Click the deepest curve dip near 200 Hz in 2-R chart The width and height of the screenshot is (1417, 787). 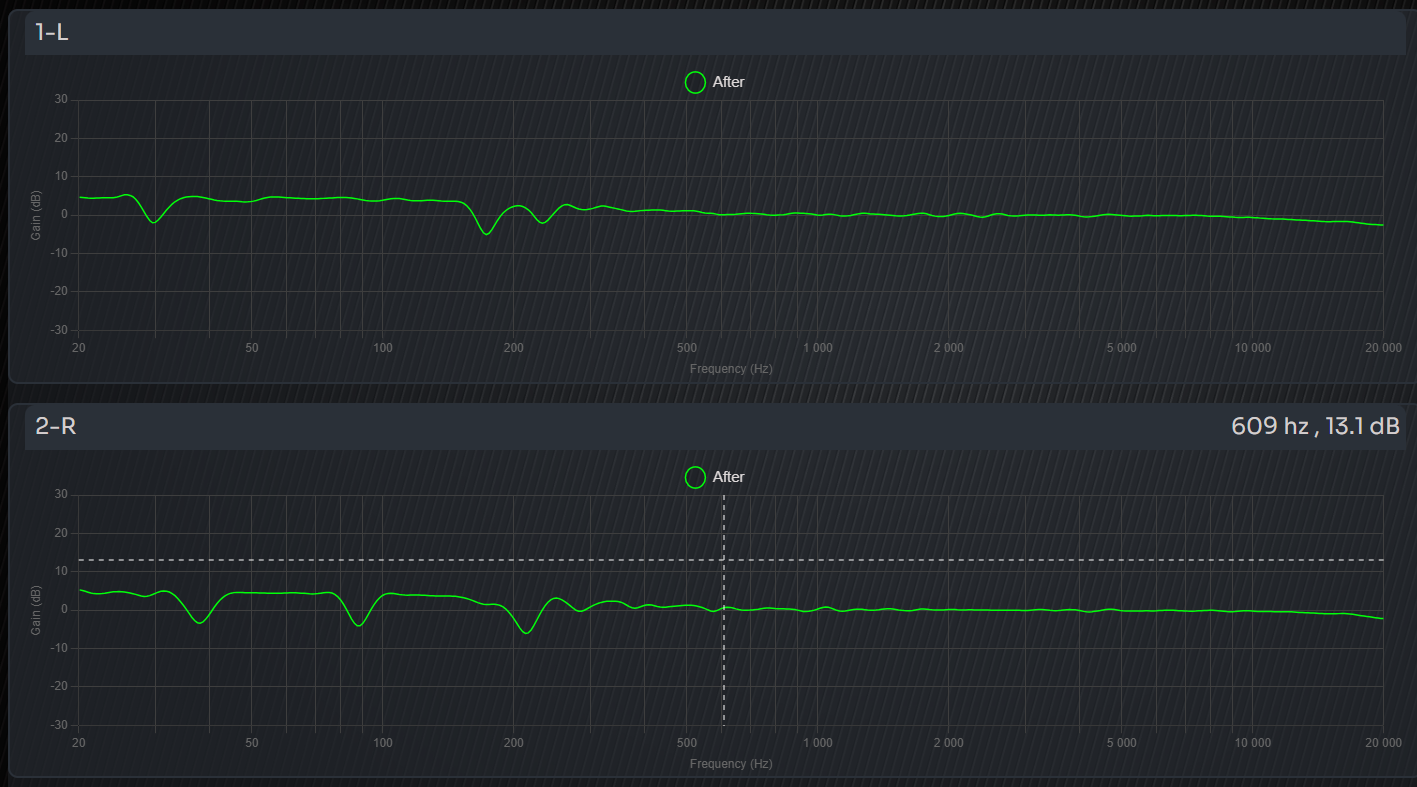click(526, 633)
